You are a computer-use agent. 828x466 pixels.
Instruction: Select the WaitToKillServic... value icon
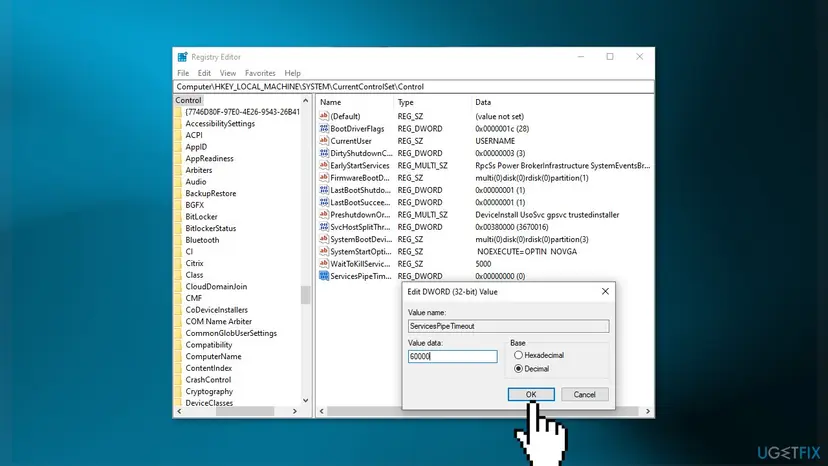click(x=324, y=264)
